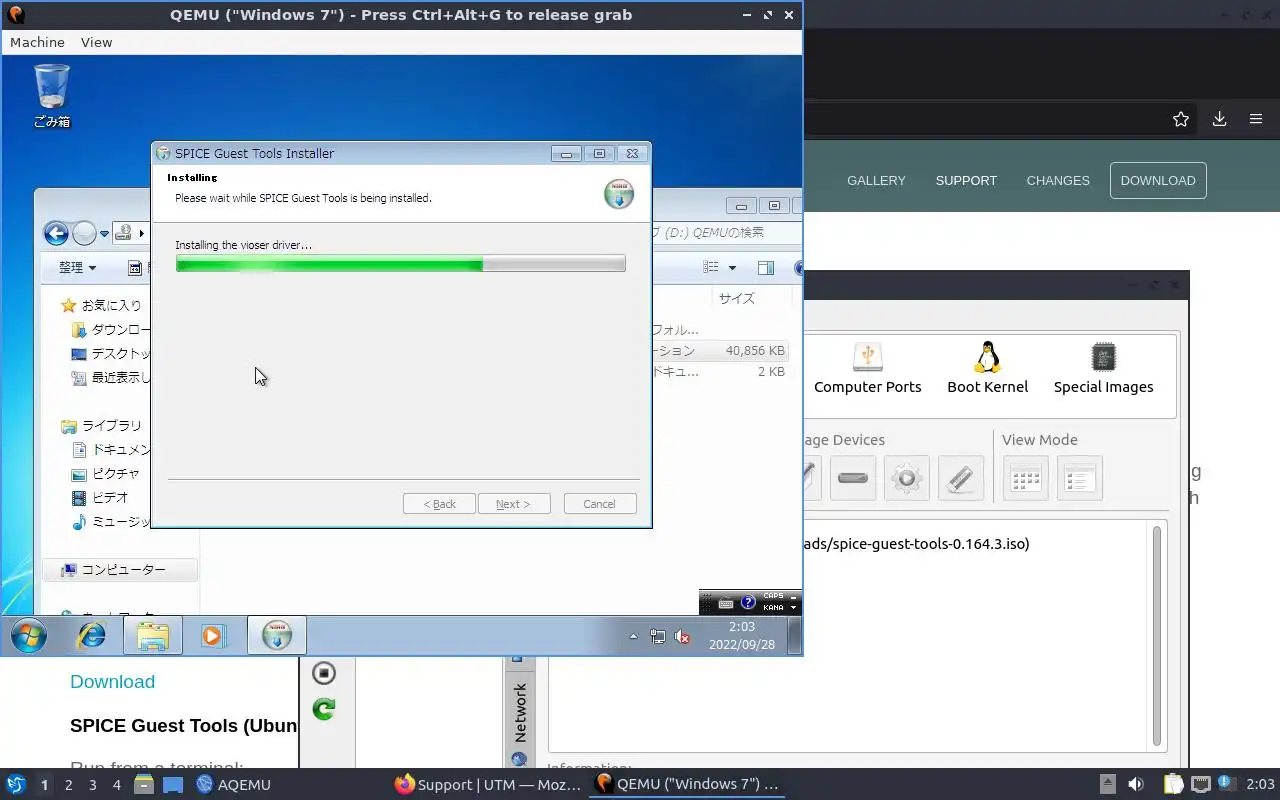Open the QEMU Machine menu
The height and width of the screenshot is (800, 1280).
[37, 42]
